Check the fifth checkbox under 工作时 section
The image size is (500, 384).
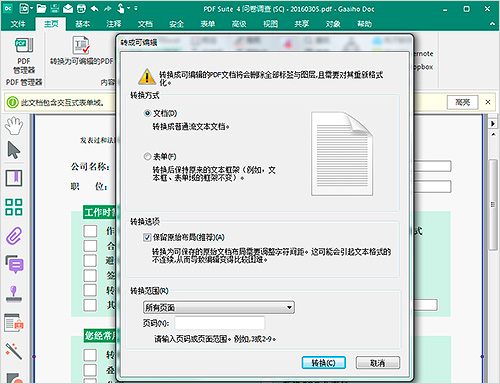point(90,290)
